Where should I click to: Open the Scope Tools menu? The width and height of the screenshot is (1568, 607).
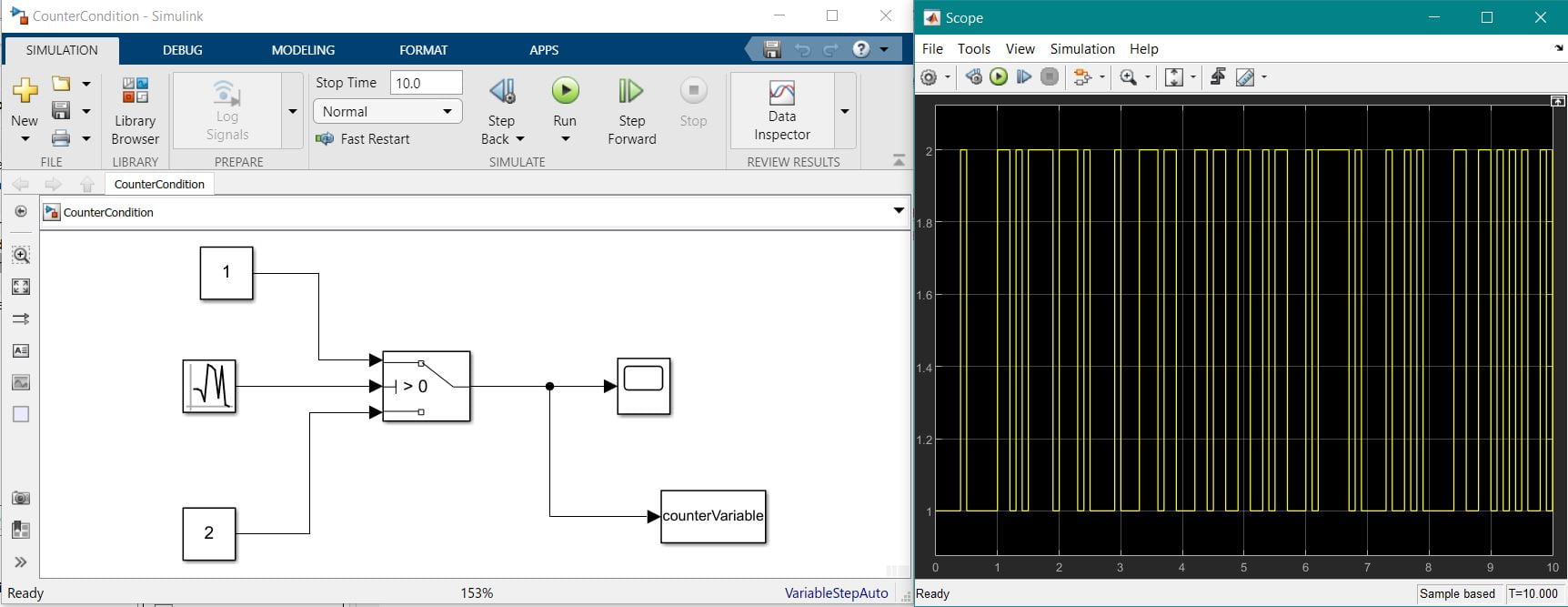click(973, 49)
